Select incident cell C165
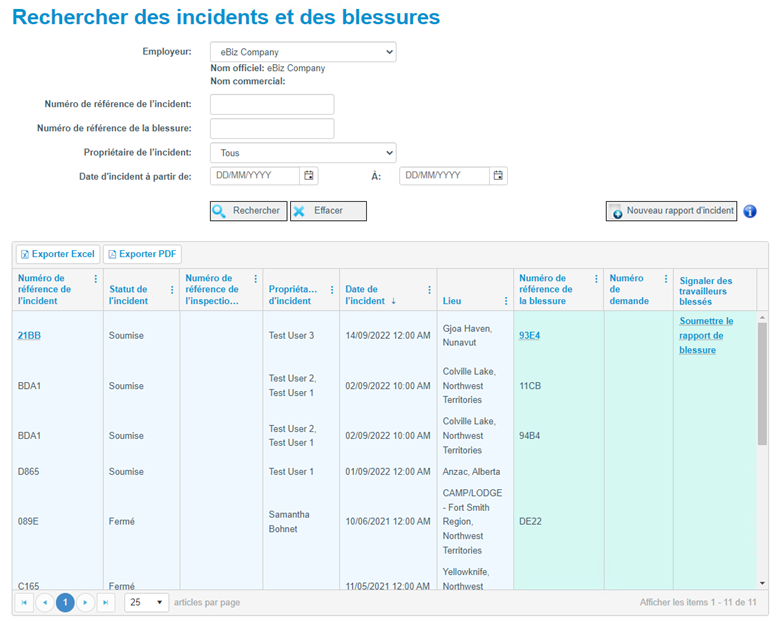Image resolution: width=780 pixels, height=622 pixels. (28, 586)
